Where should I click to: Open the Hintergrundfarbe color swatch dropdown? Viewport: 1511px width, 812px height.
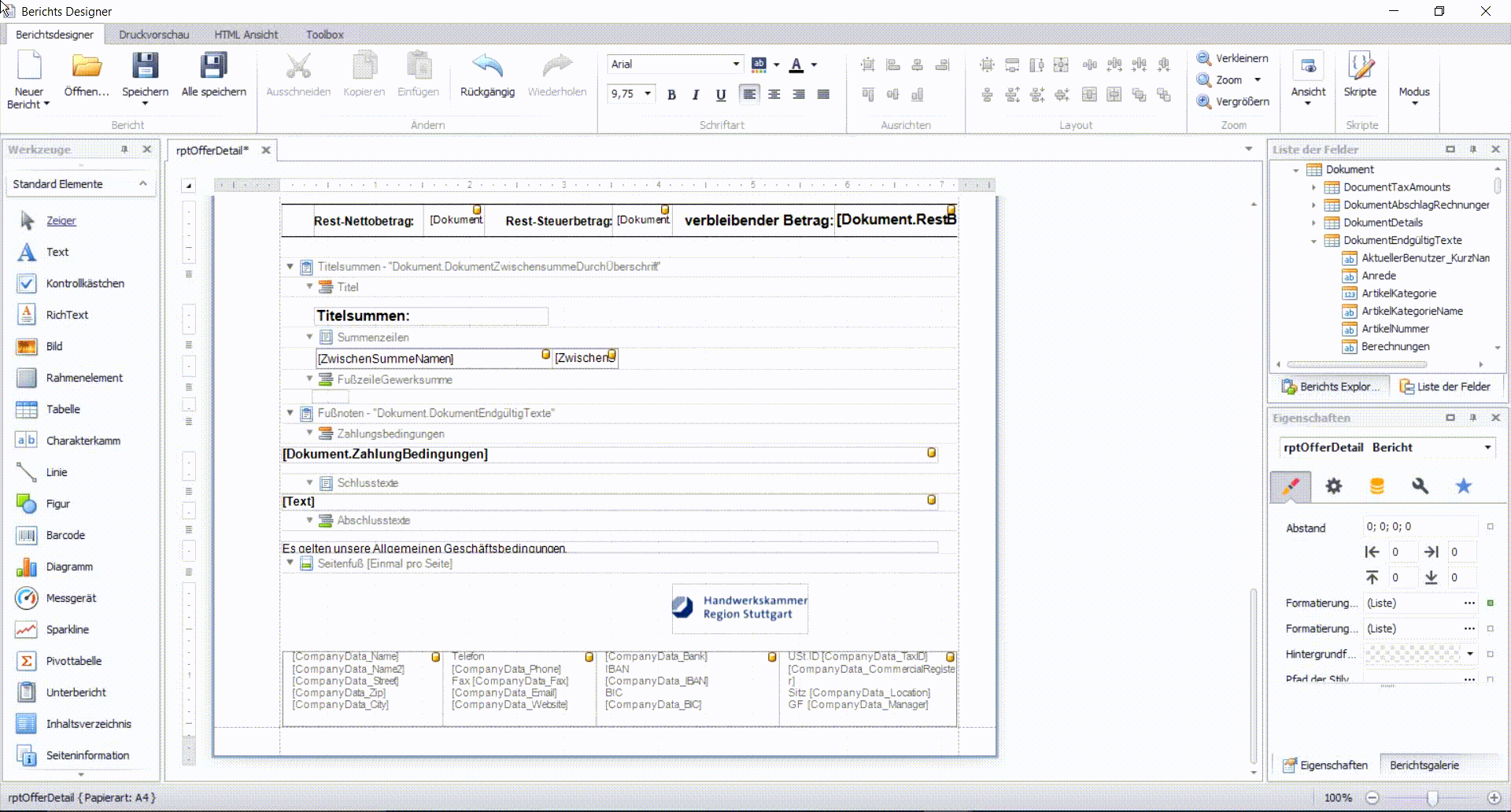[x=1469, y=654]
